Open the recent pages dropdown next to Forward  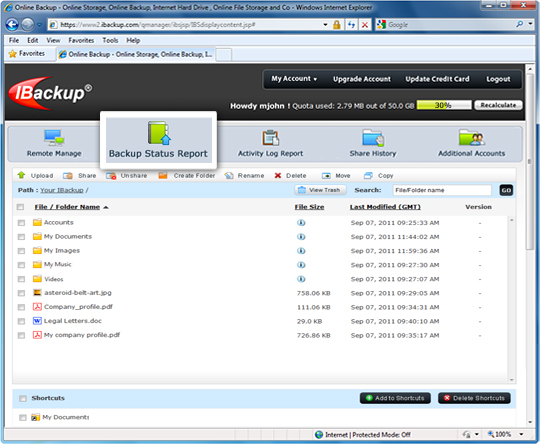tap(40, 25)
